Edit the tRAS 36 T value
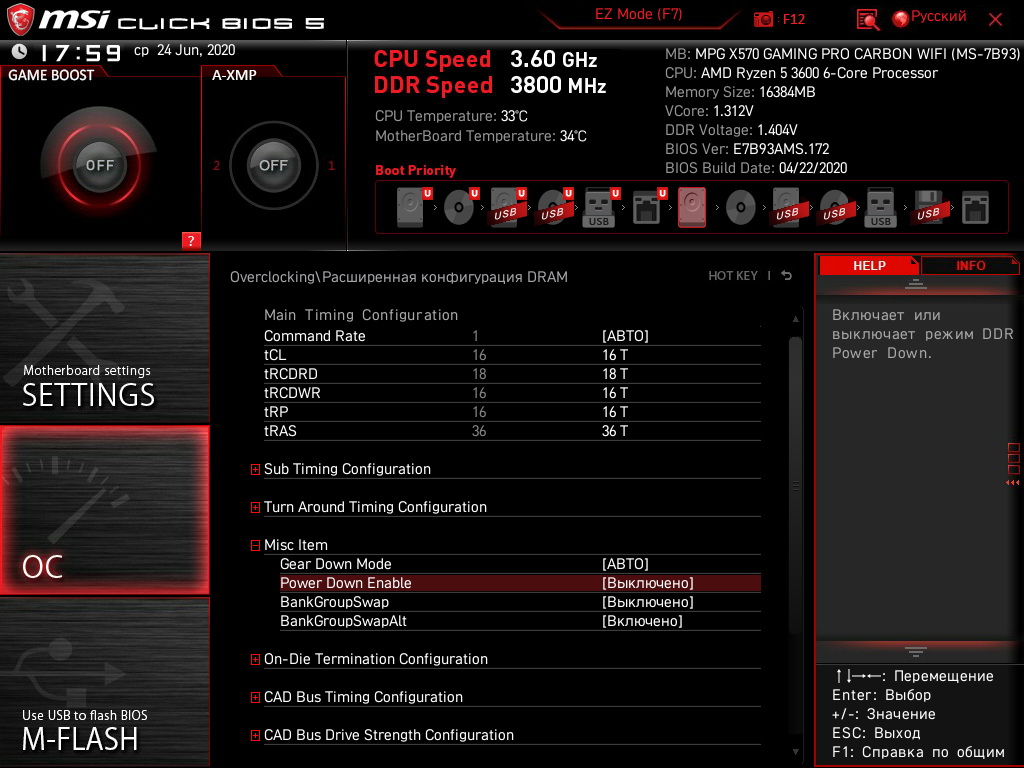 click(x=615, y=430)
